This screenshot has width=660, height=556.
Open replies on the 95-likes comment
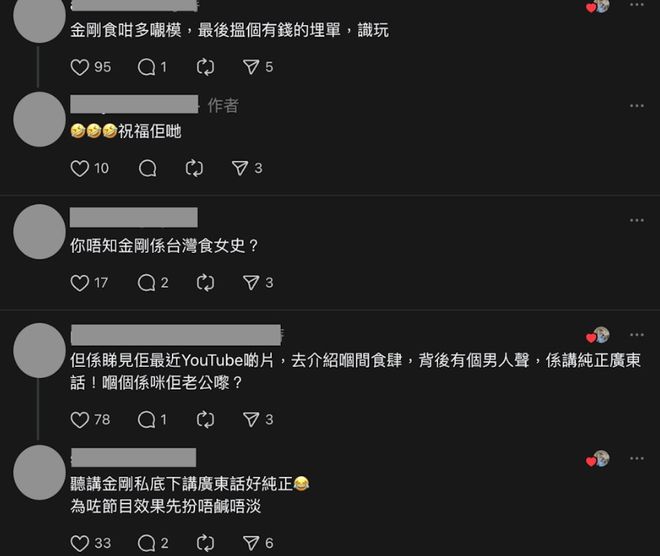click(147, 67)
